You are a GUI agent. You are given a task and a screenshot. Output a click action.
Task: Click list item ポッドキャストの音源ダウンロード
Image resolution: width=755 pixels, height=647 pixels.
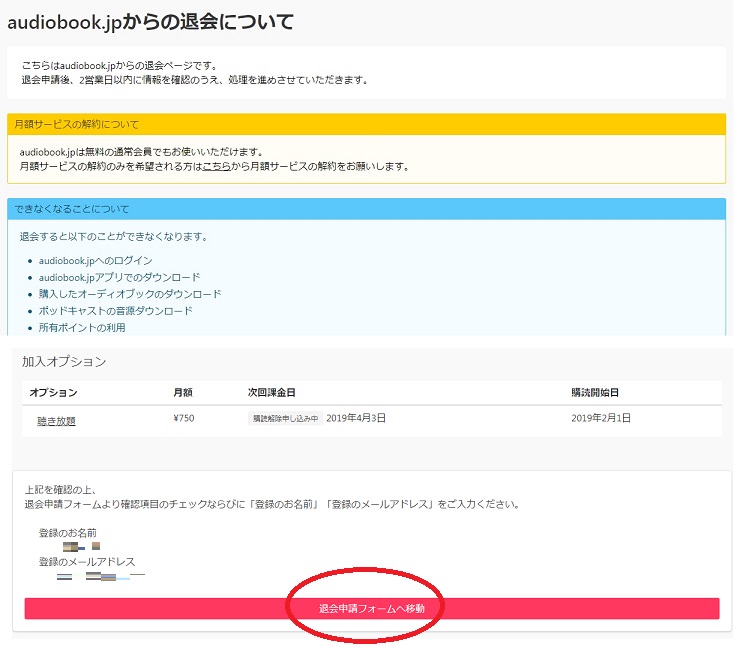[x=116, y=311]
